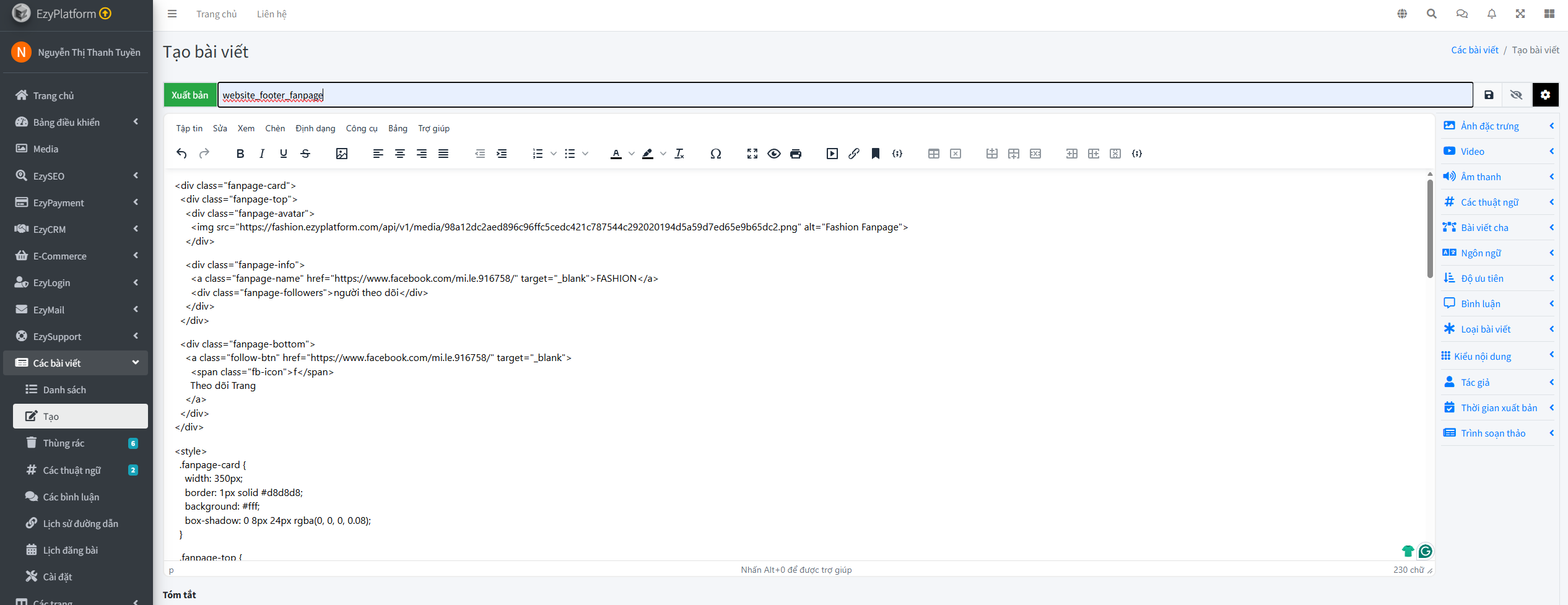The width and height of the screenshot is (1568, 605).
Task: Open the text color dropdown arrow
Action: pyautogui.click(x=631, y=154)
